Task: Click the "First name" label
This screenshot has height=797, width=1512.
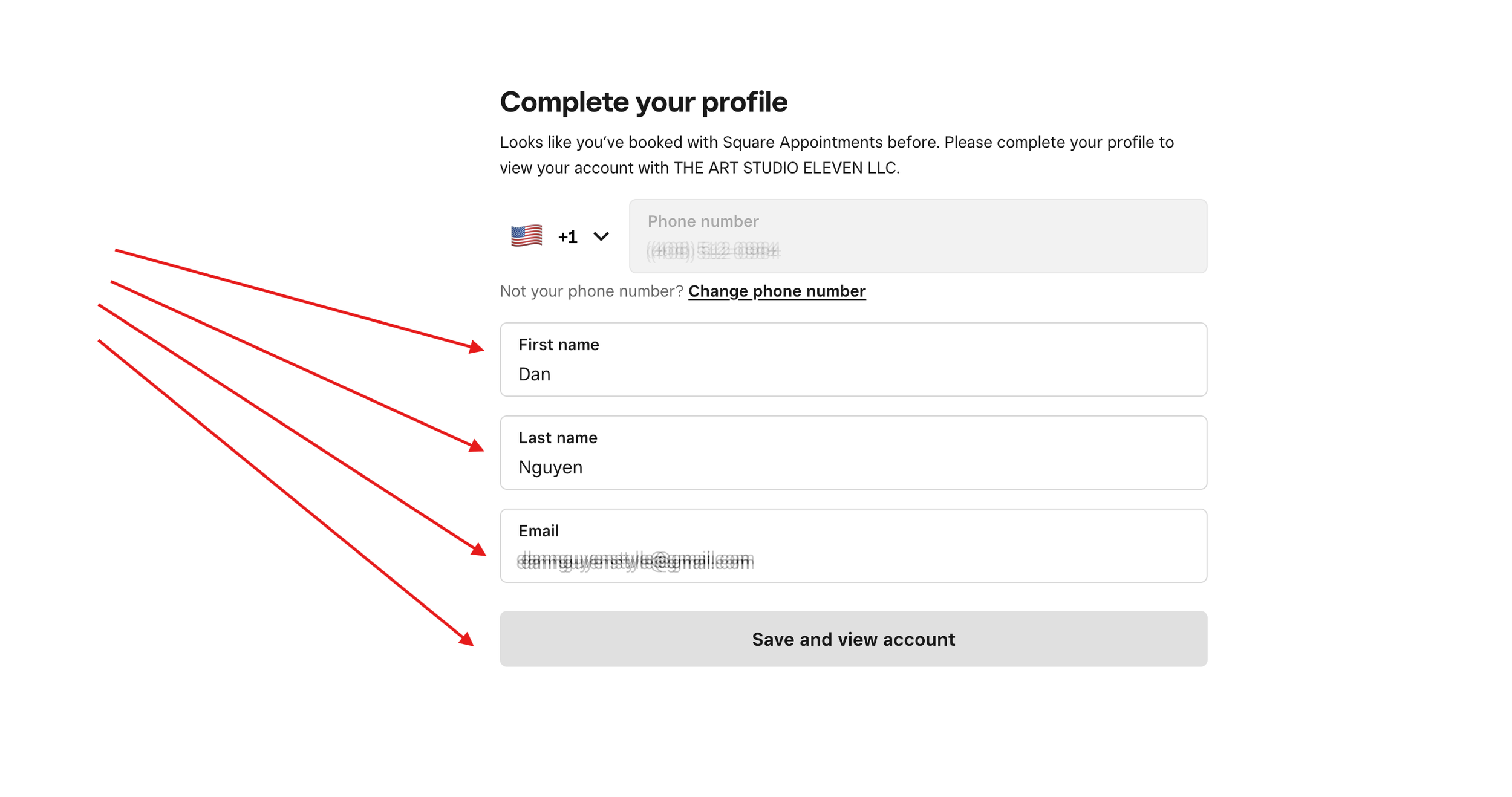Action: (558, 345)
